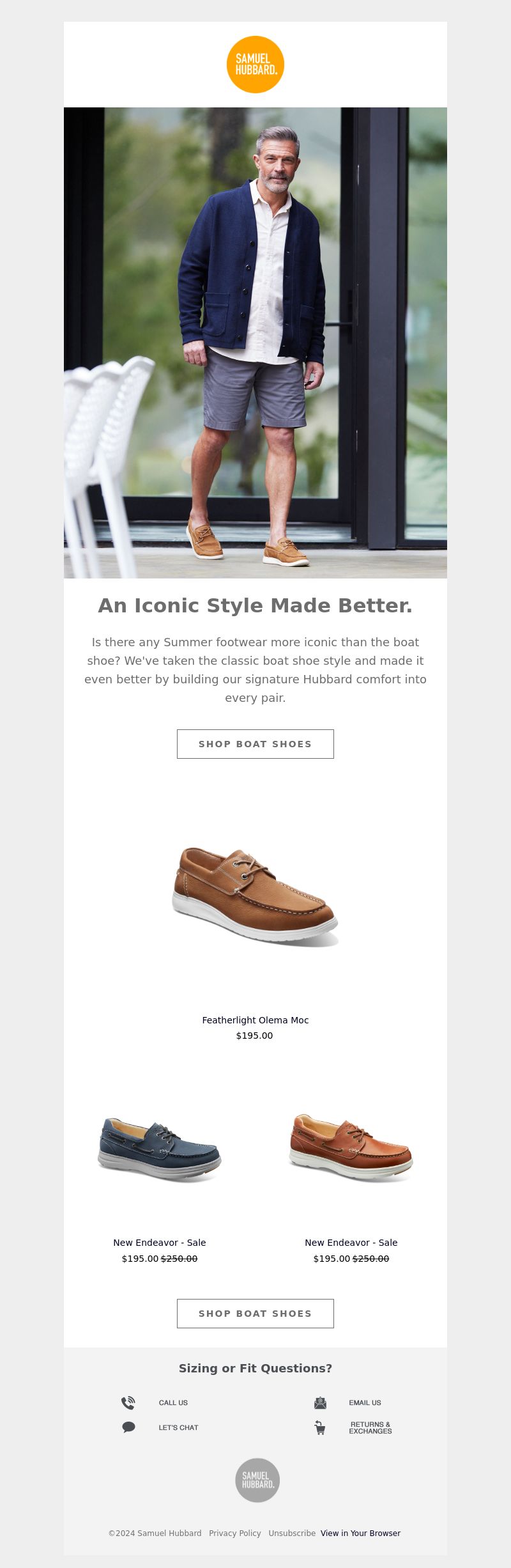Select the brown New Endeavor shoe image
Image resolution: width=511 pixels, height=1568 pixels.
coord(351,1148)
